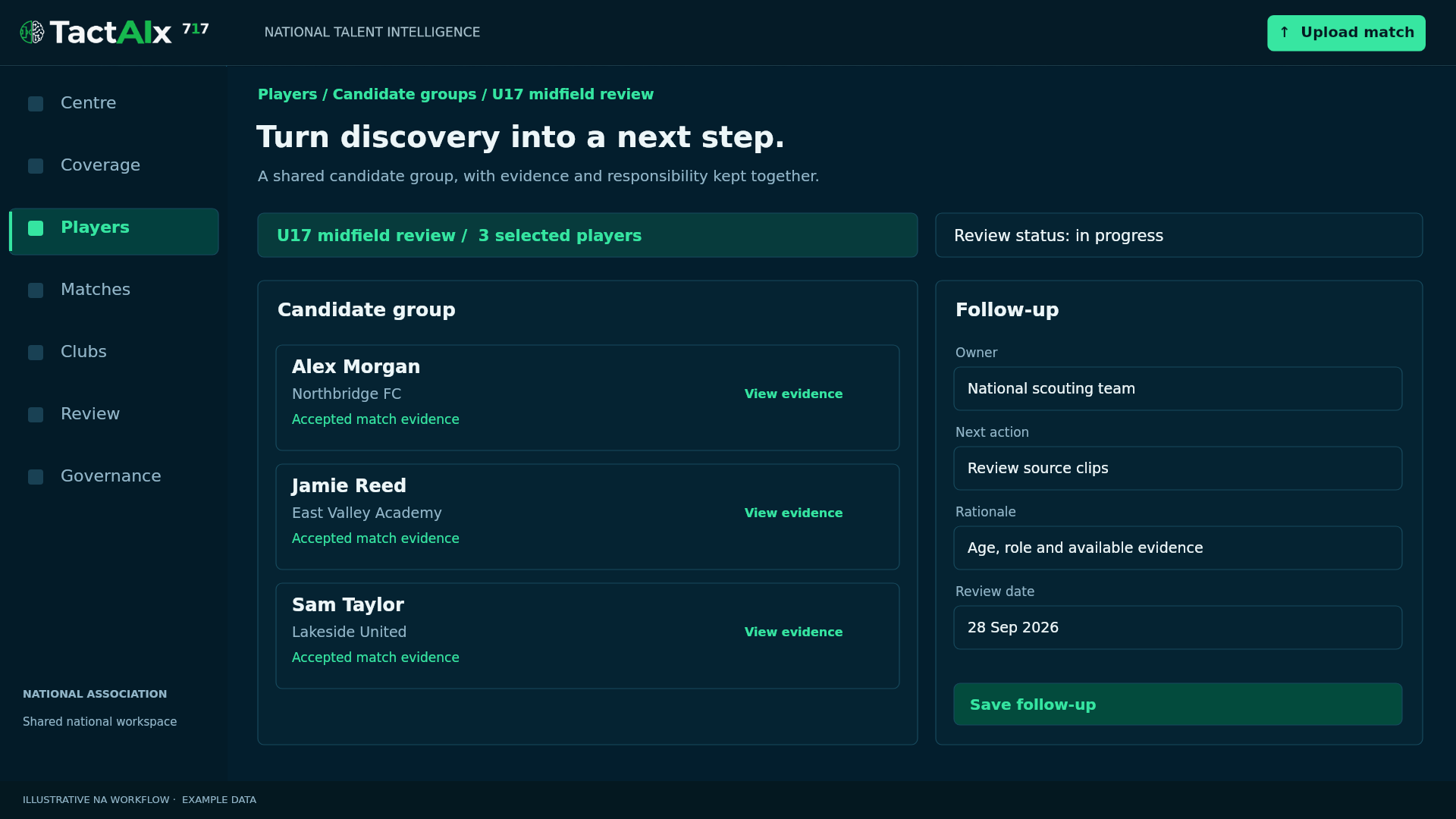Click the National Talent Intelligence header text
This screenshot has width=1456, height=819.
click(x=372, y=33)
